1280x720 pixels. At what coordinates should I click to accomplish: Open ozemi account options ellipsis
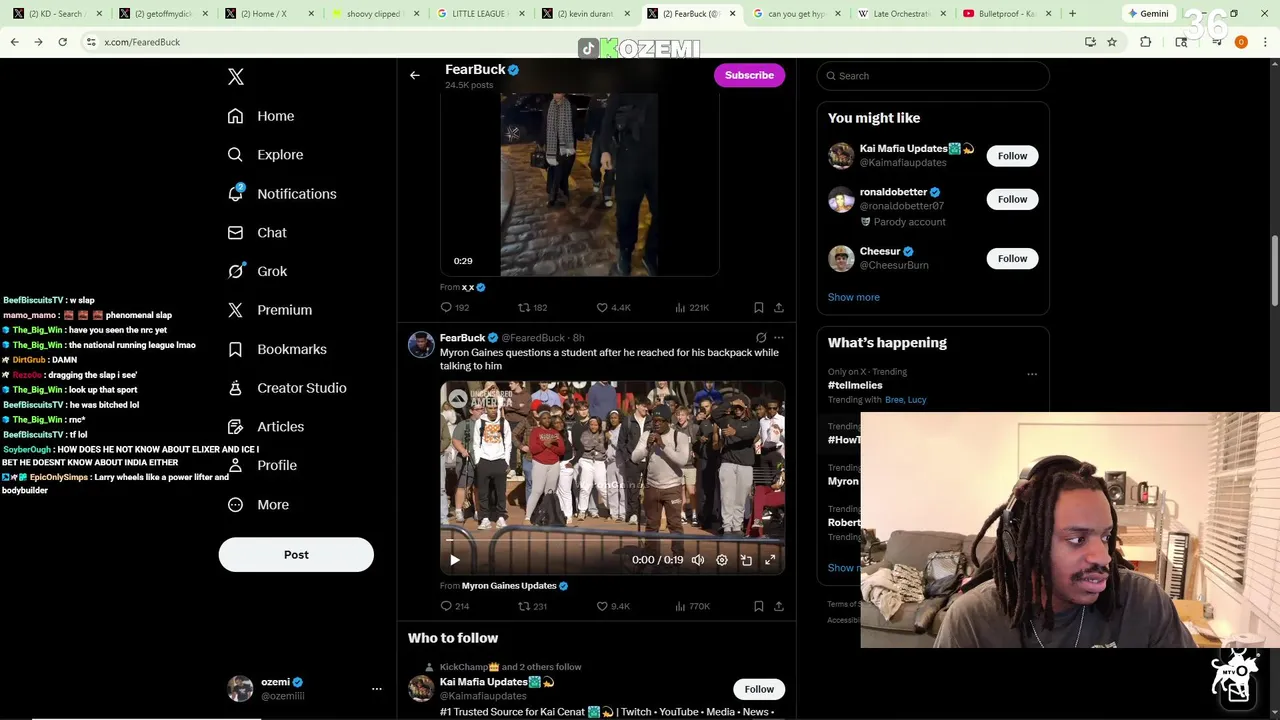point(377,689)
